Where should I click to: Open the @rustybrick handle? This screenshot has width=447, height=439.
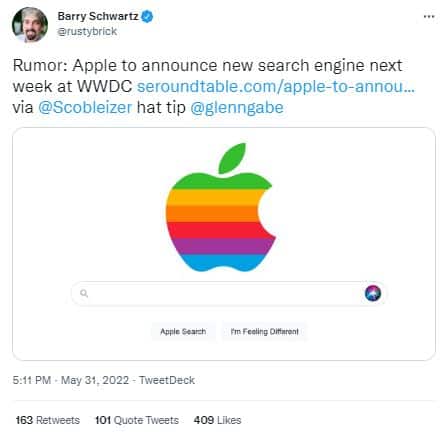[x=87, y=31]
